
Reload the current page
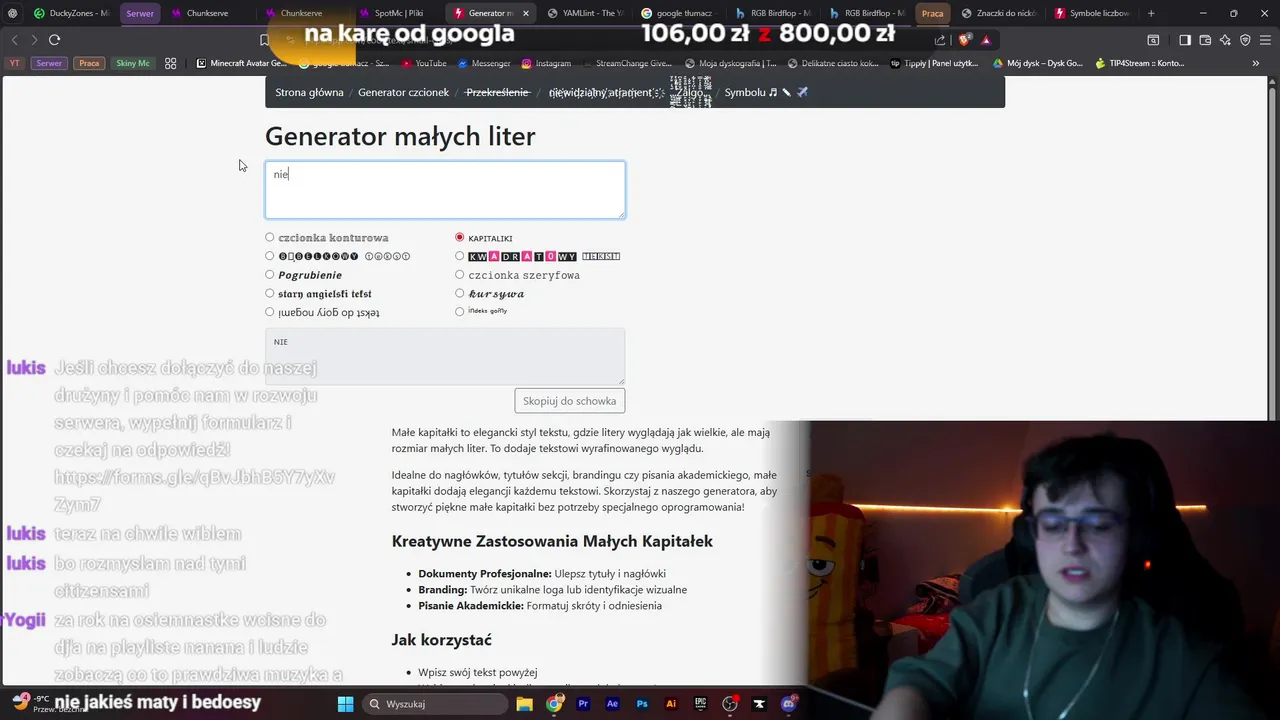click(x=54, y=40)
